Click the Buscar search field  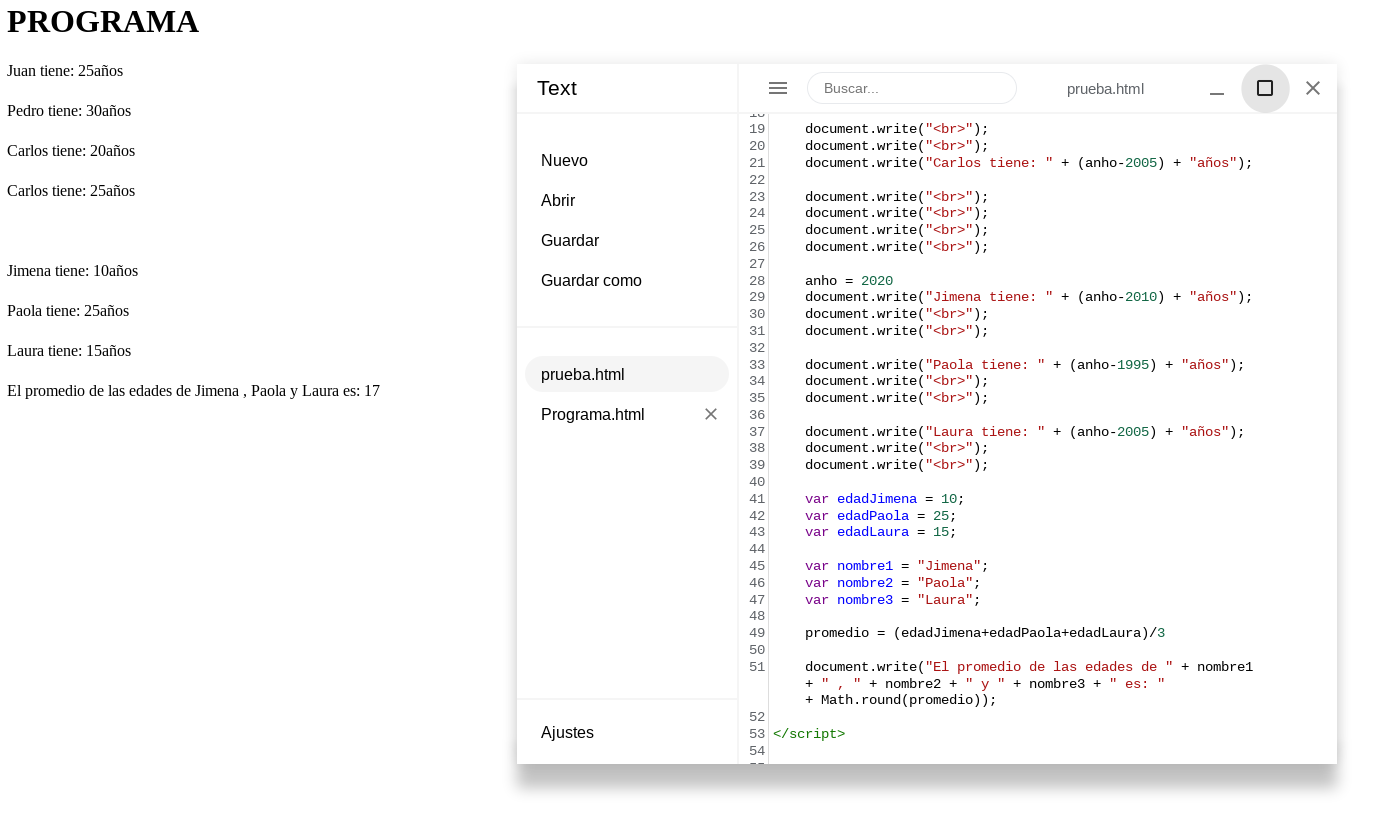912,88
